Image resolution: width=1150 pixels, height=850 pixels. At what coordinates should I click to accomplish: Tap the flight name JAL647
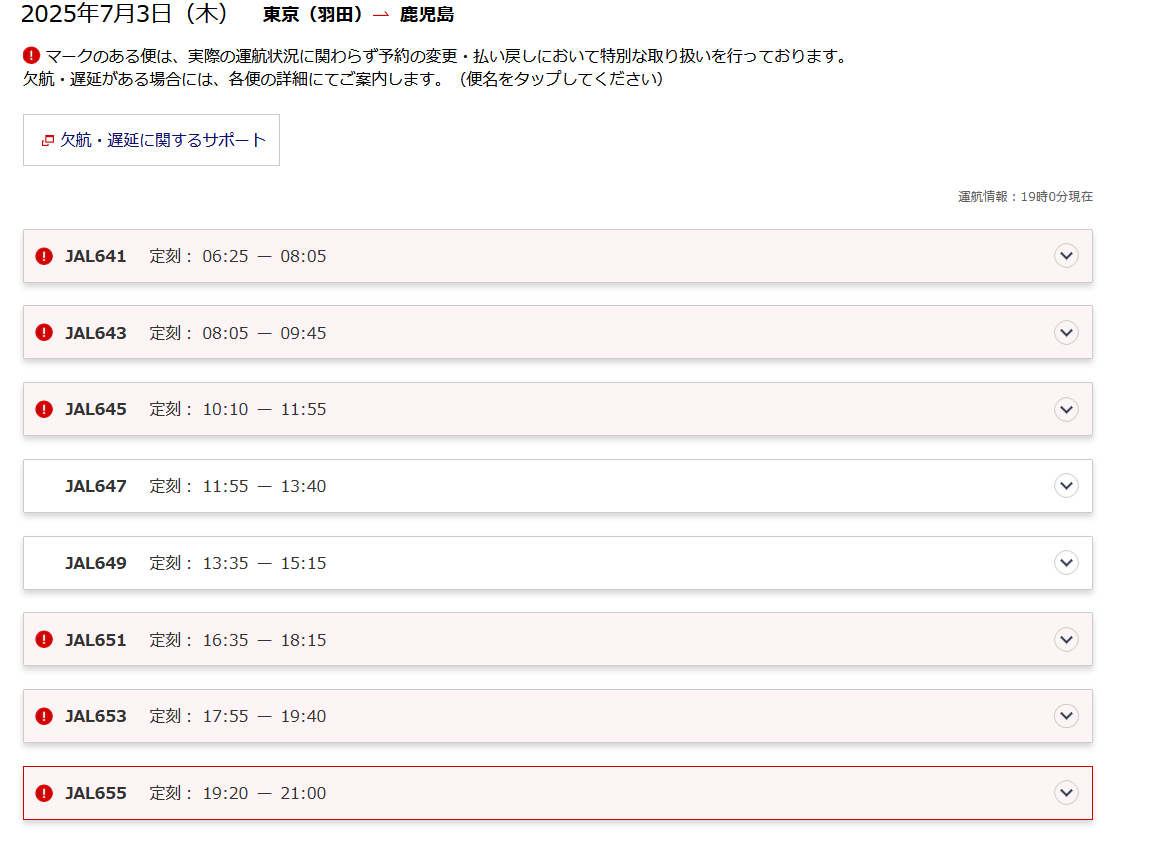pos(95,486)
